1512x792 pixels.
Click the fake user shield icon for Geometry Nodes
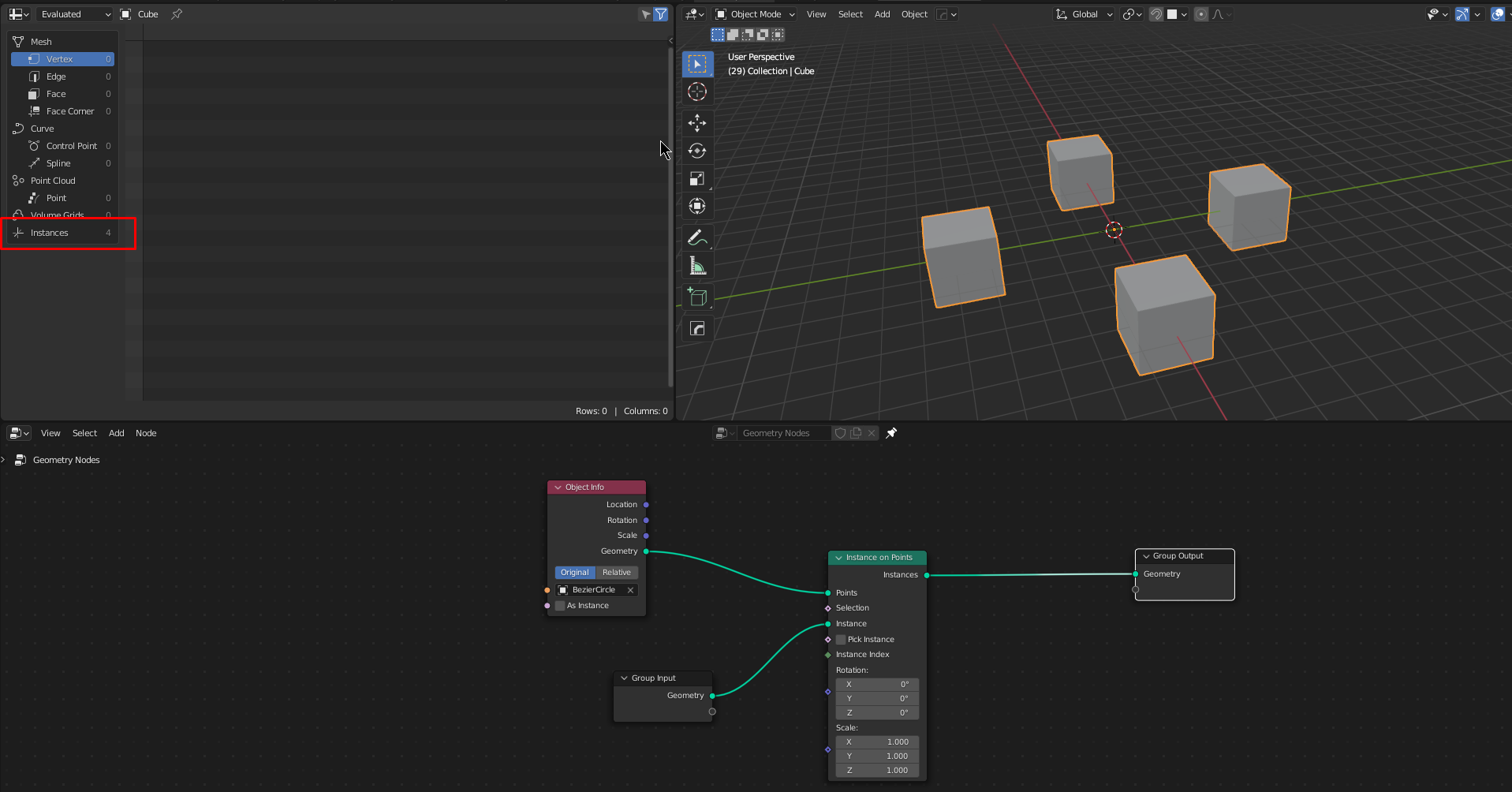tap(840, 433)
